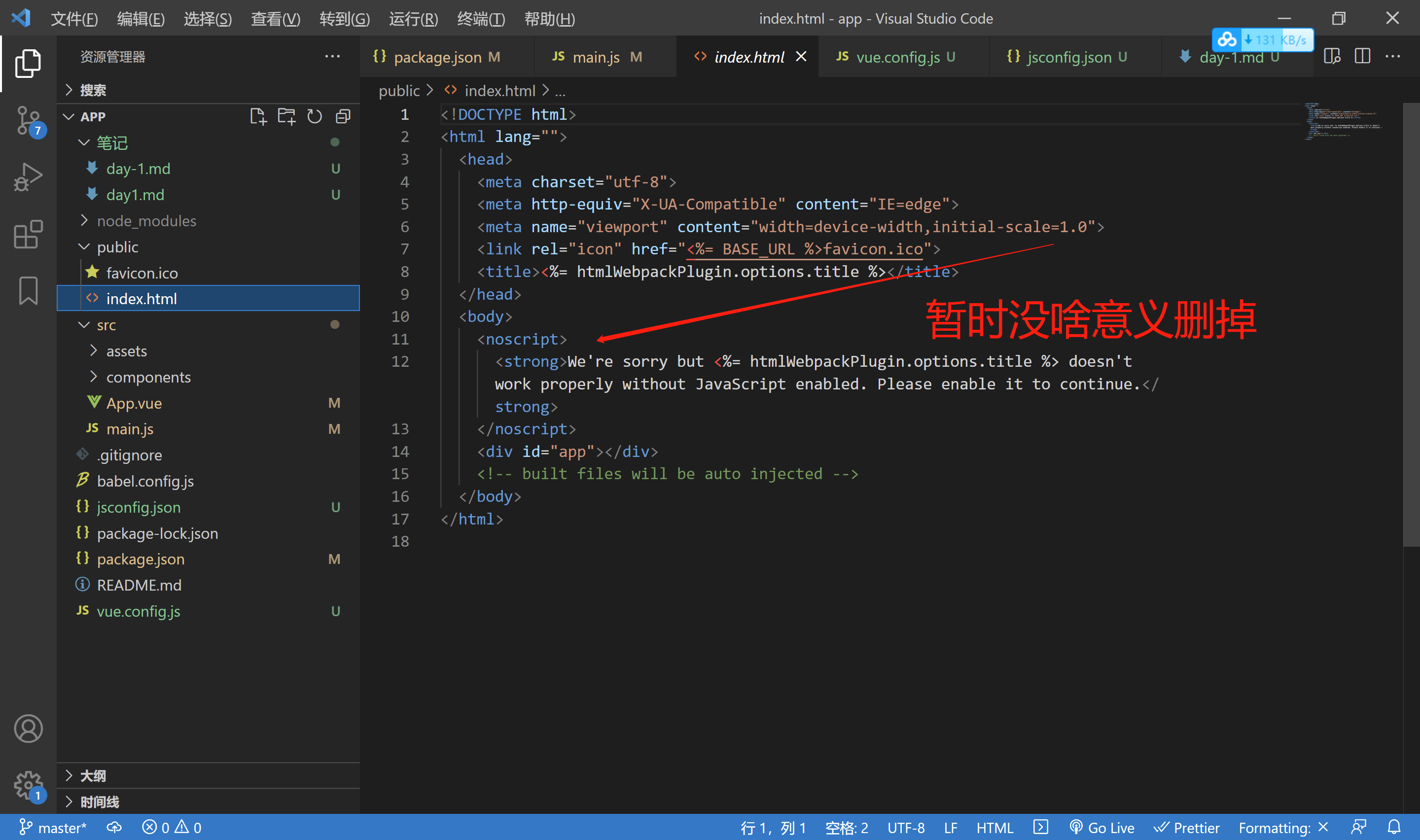
Task: Open the Manage settings gear
Action: [28, 786]
